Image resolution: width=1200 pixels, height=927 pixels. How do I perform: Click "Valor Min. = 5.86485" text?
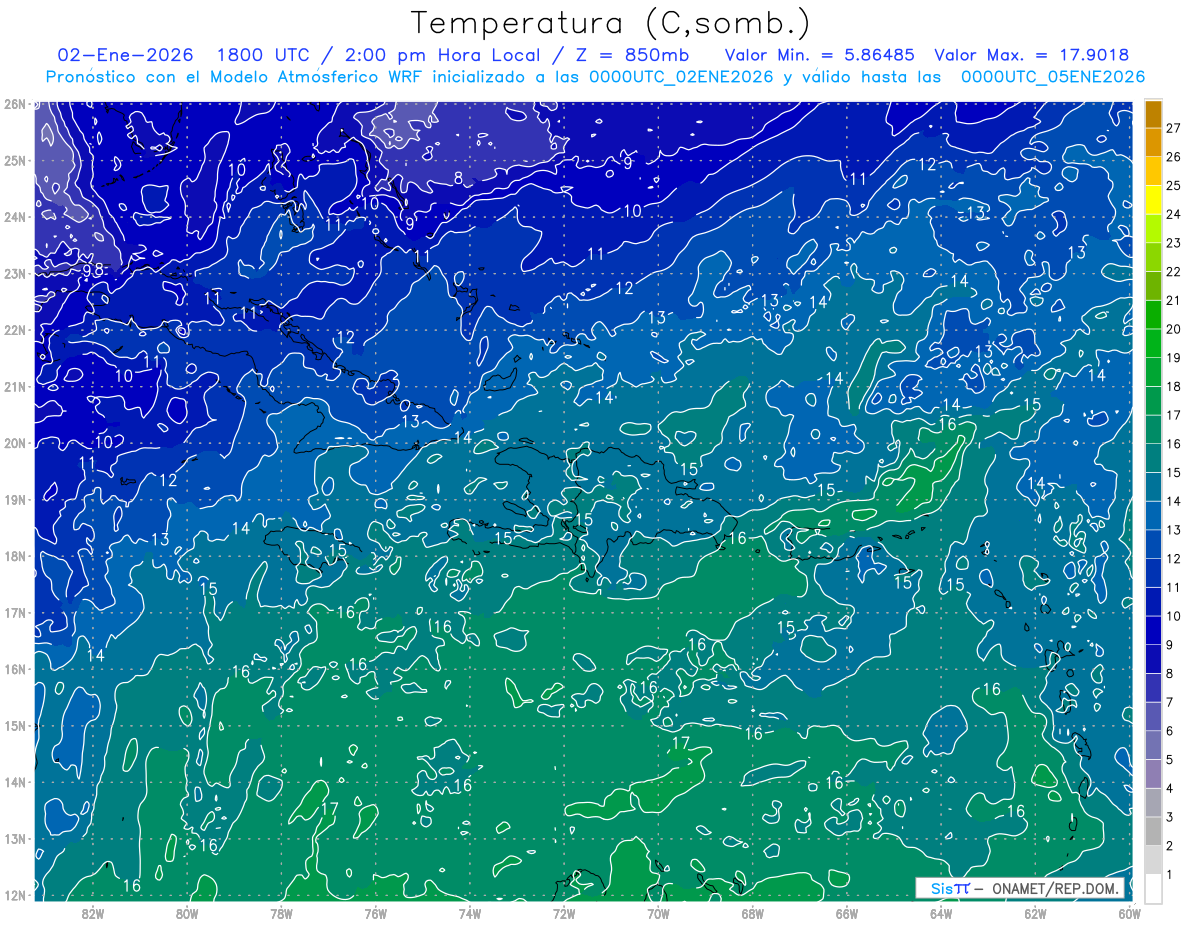click(x=820, y=55)
